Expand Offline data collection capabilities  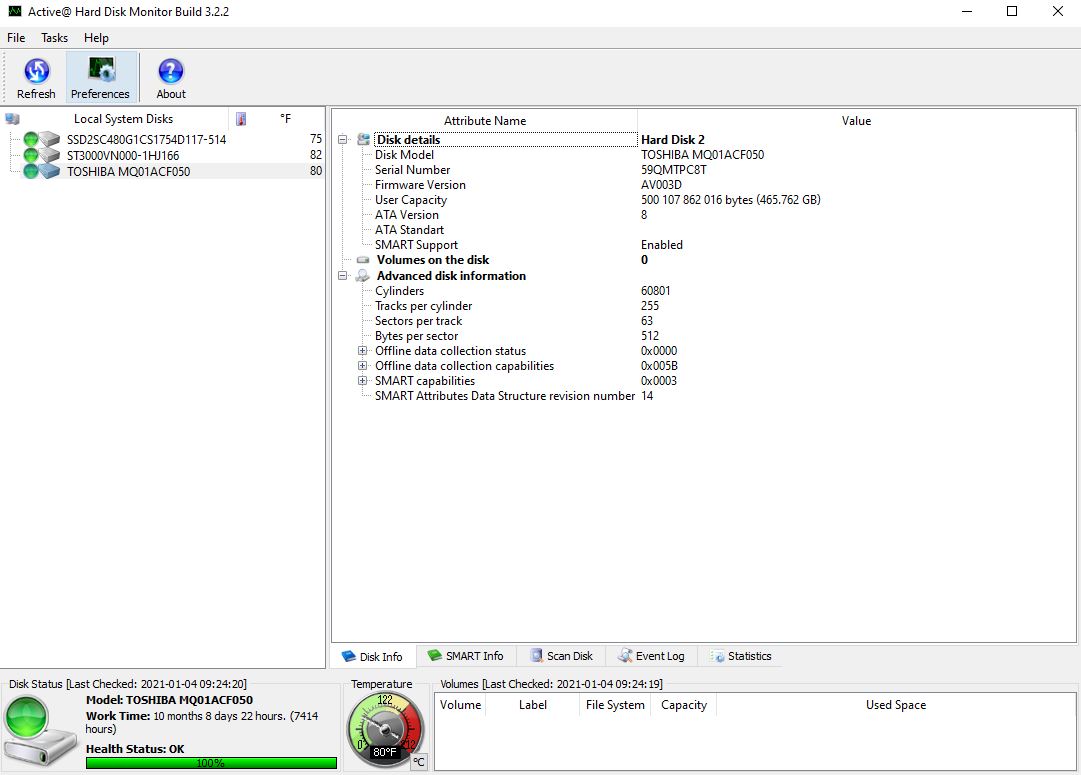click(363, 366)
